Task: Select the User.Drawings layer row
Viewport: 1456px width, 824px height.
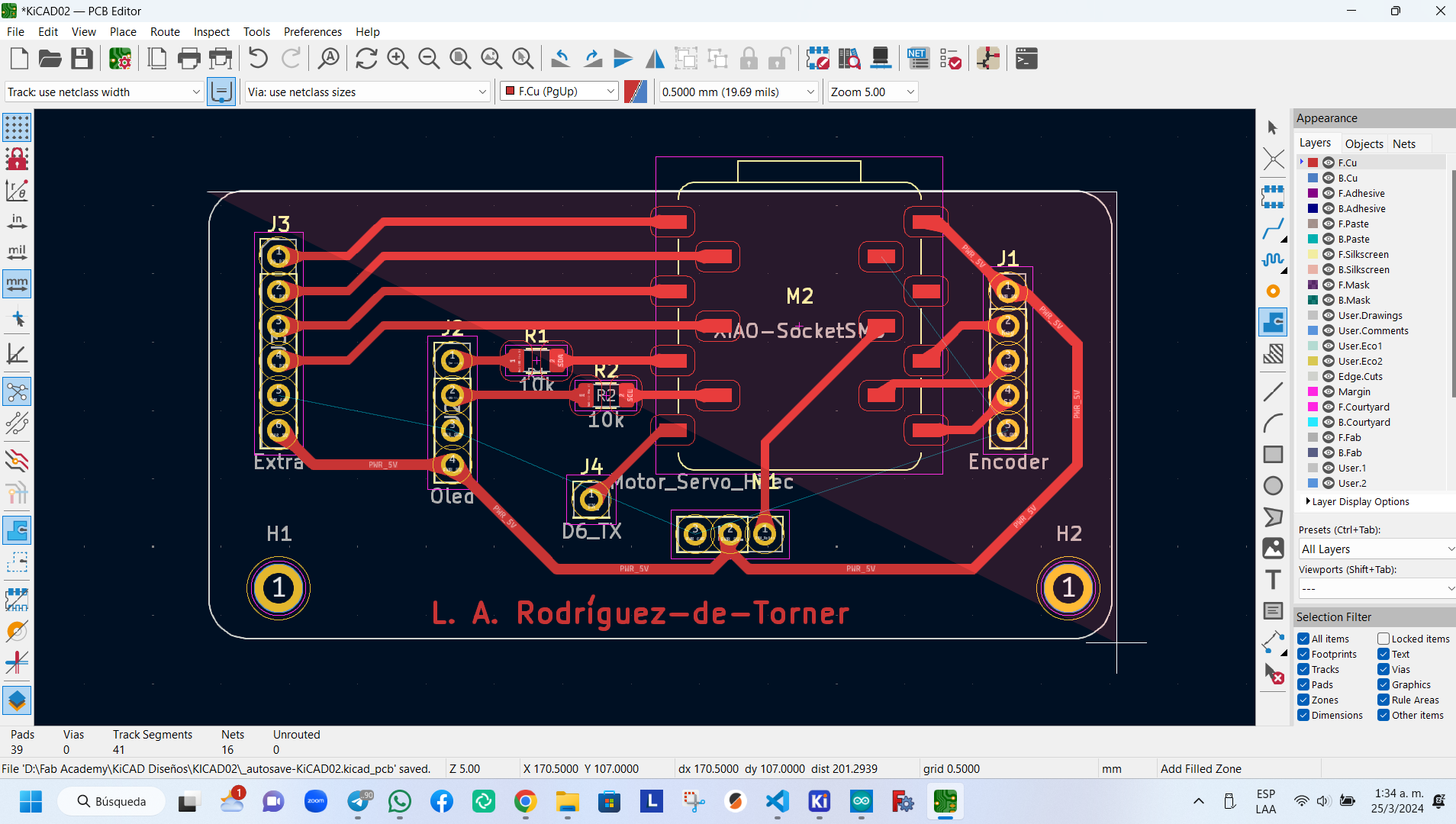Action: 1374,315
